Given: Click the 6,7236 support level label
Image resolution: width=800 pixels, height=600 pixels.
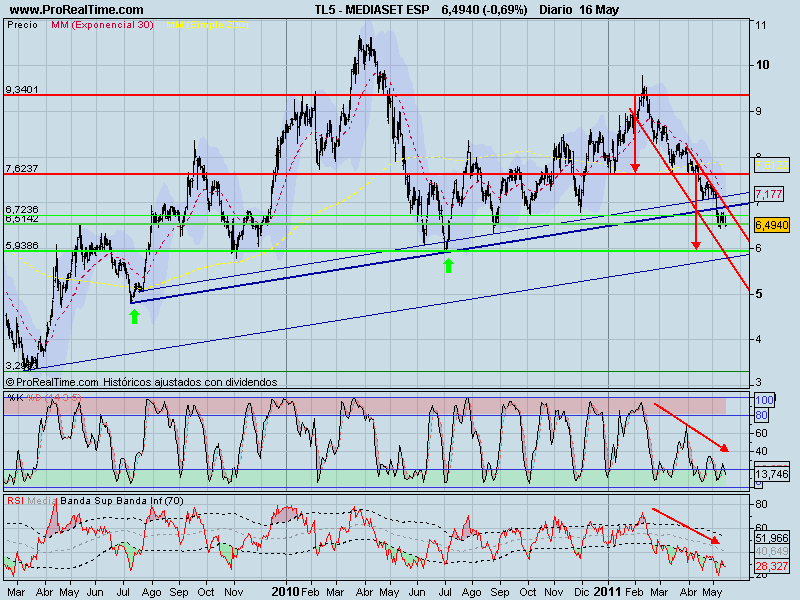Looking at the screenshot, I should coord(21,209).
